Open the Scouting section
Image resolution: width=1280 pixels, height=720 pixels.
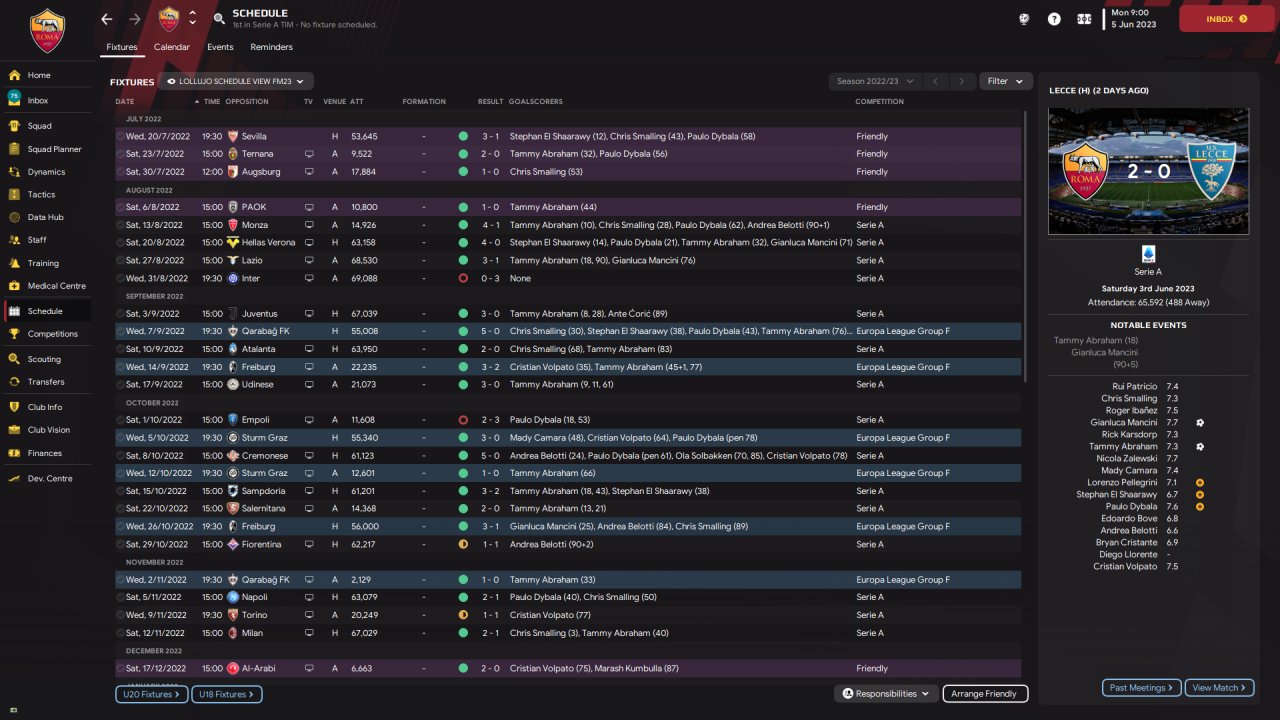coord(46,359)
